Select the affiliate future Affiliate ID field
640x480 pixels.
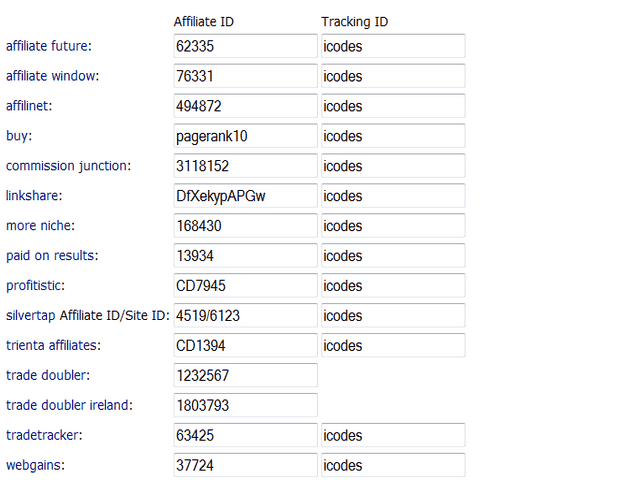click(245, 46)
